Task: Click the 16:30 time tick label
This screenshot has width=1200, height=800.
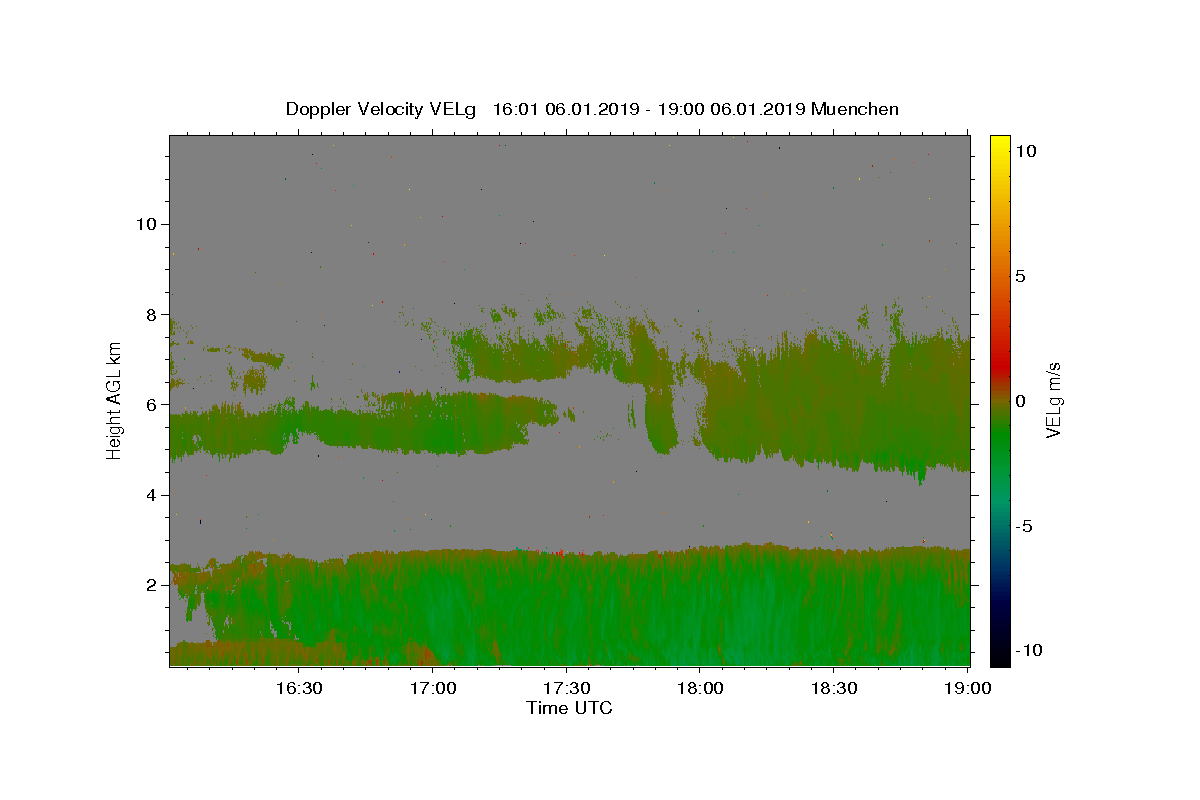Action: coord(299,689)
